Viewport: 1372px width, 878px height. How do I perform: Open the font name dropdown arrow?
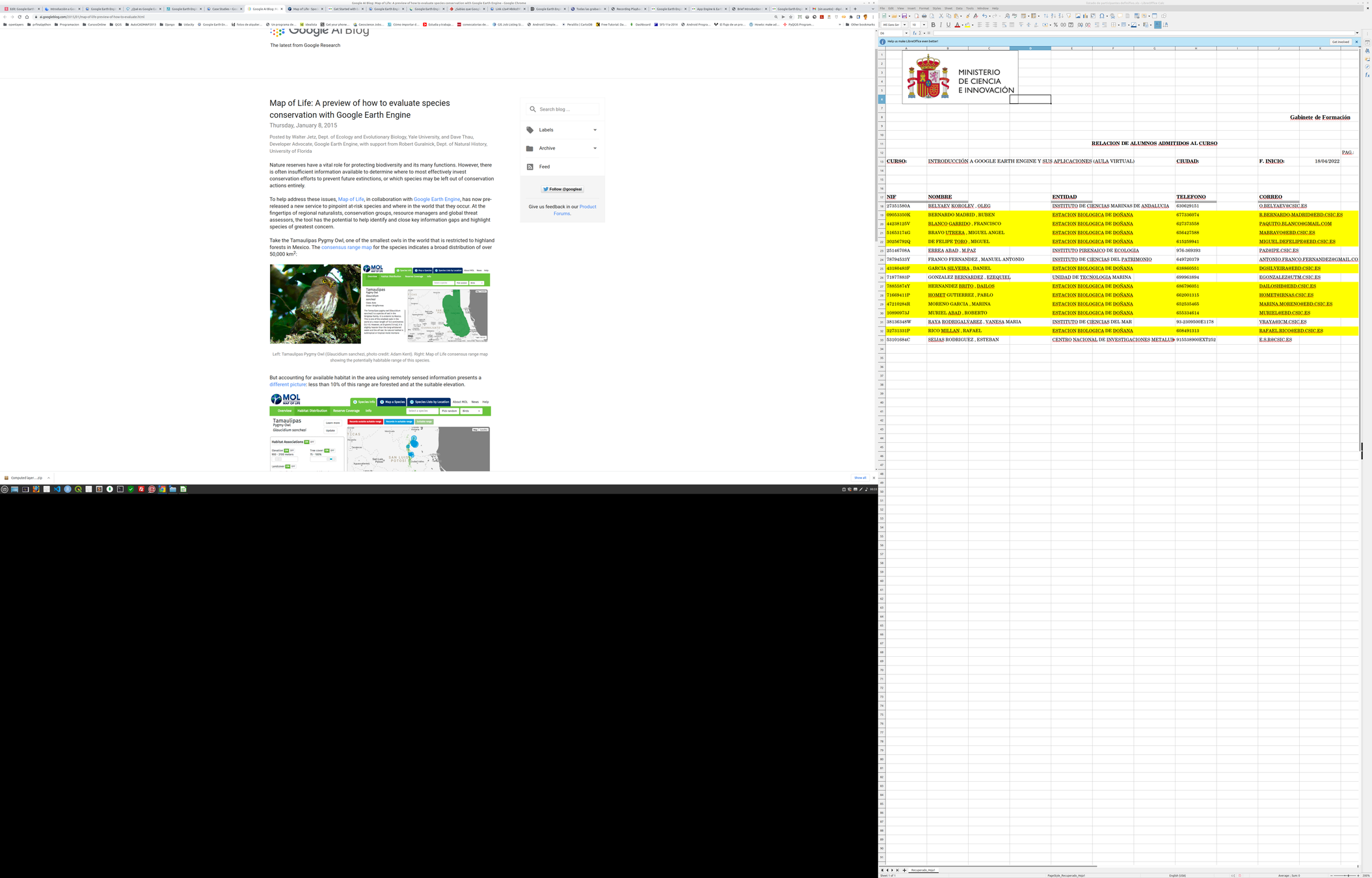(904, 25)
